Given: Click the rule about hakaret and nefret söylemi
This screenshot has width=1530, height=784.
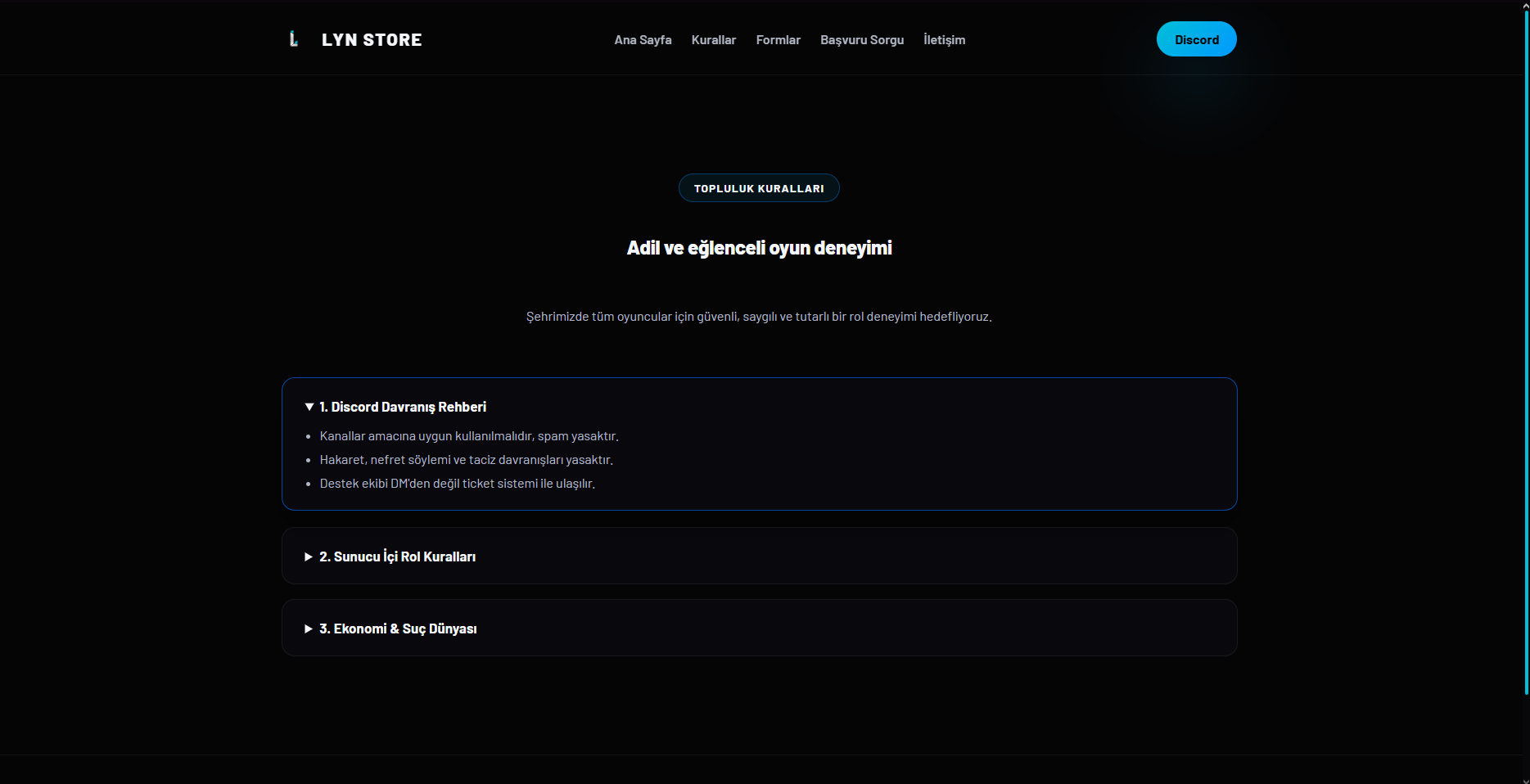Looking at the screenshot, I should (466, 460).
